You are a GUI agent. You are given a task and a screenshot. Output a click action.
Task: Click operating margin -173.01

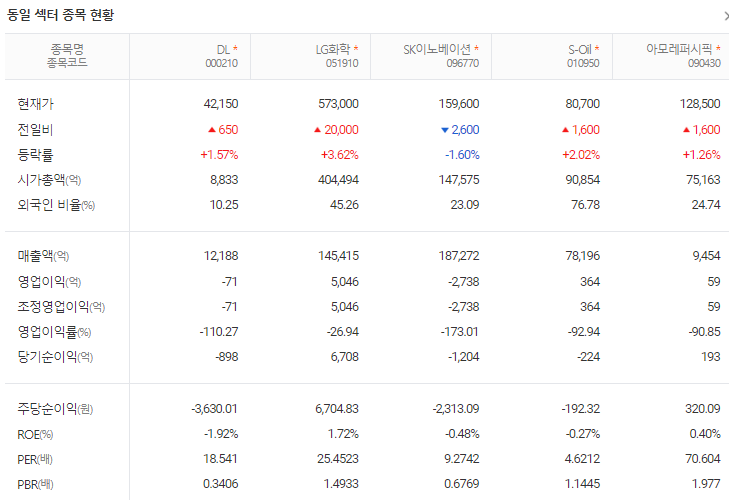point(460,332)
